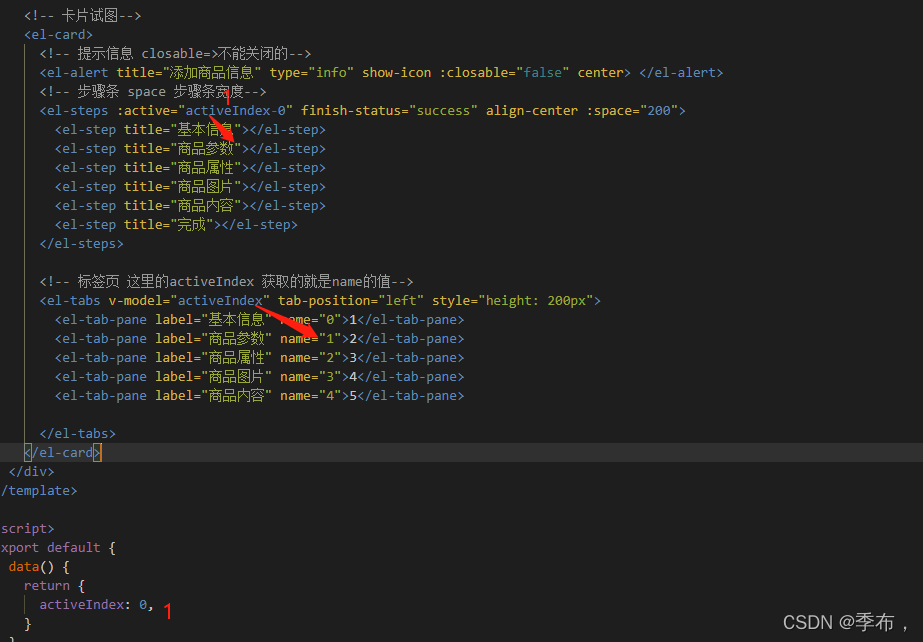Click el-step line titled "完成"
The height and width of the screenshot is (642, 923).
(176, 224)
